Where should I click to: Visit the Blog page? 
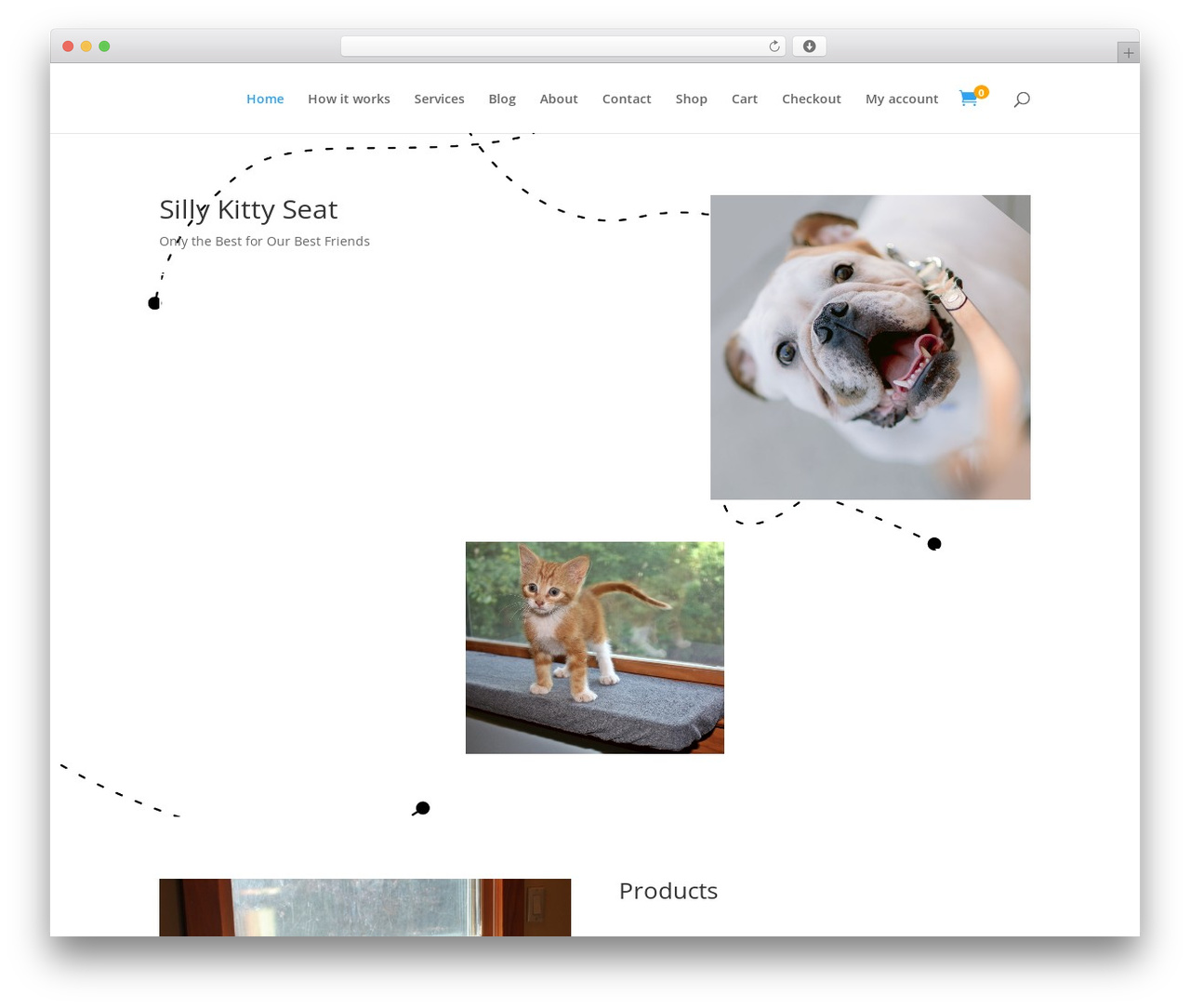tap(502, 99)
